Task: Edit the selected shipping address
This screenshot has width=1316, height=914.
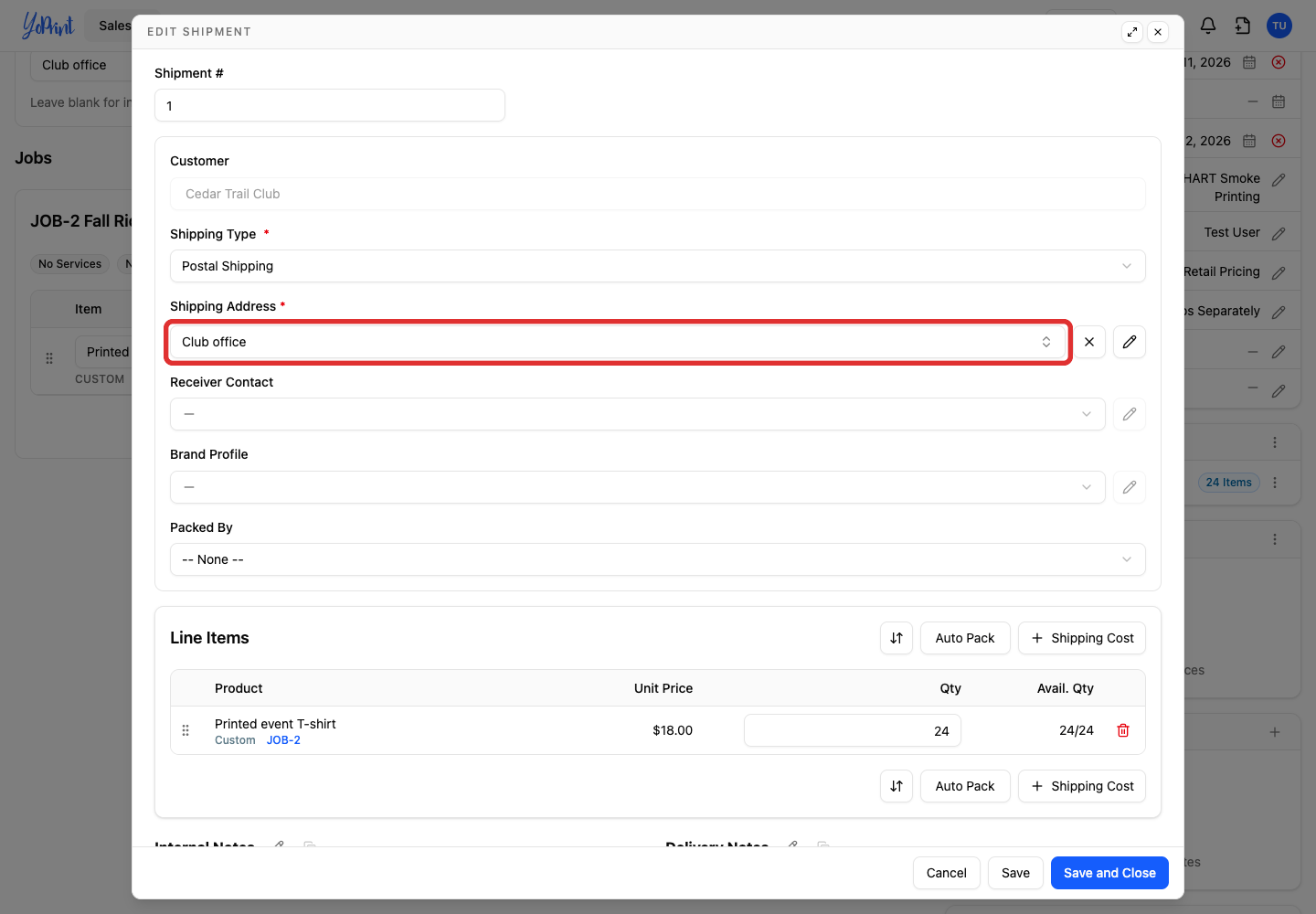Action: (x=1130, y=342)
